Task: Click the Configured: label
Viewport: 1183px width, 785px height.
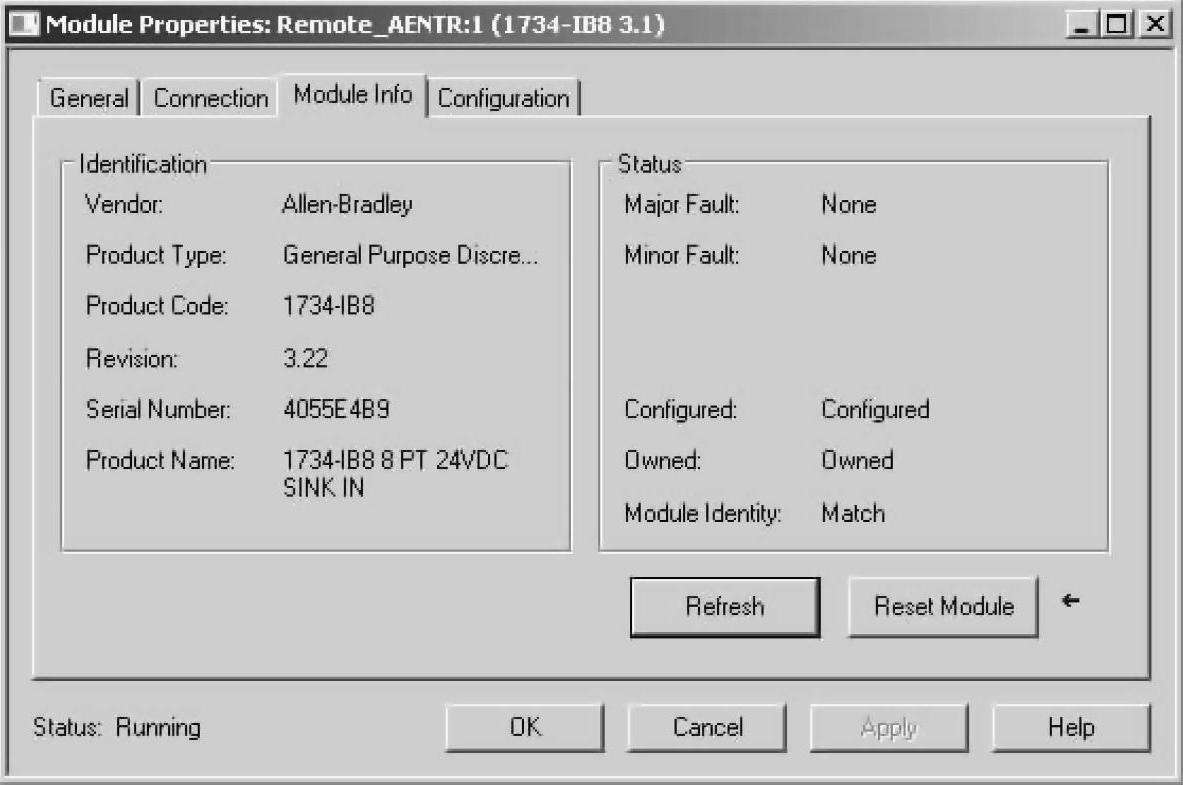Action: 681,410
